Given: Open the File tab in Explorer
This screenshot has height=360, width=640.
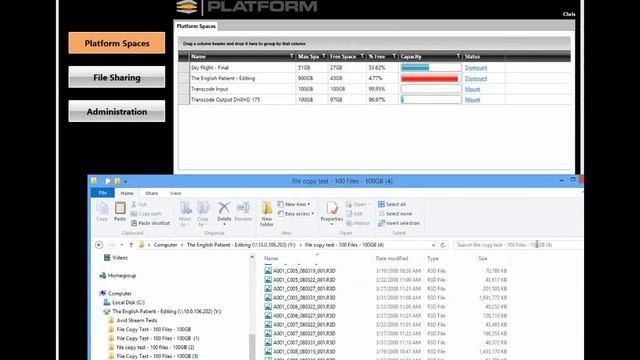Looking at the screenshot, I should pos(102,193).
